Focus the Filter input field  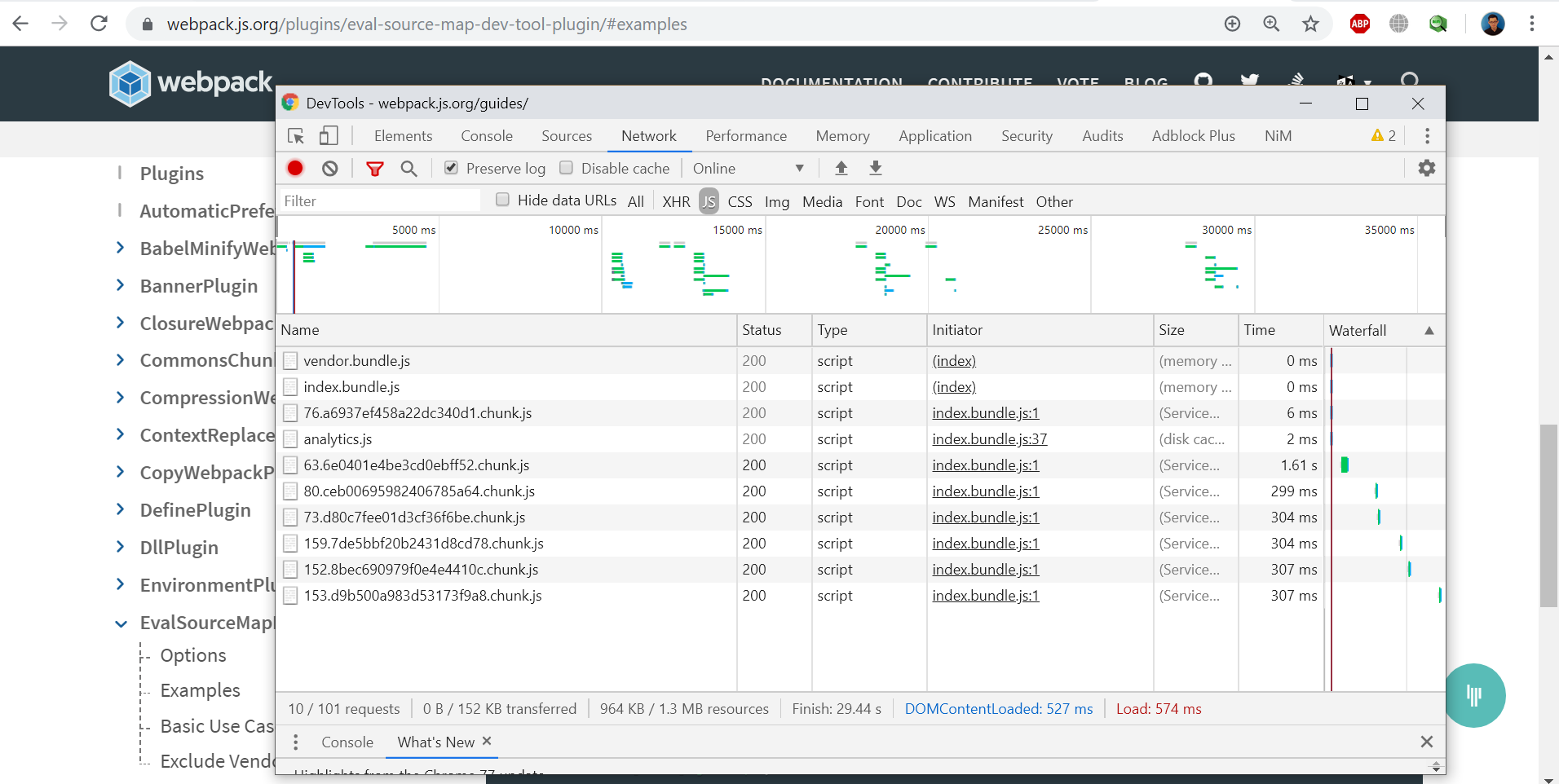click(x=380, y=201)
